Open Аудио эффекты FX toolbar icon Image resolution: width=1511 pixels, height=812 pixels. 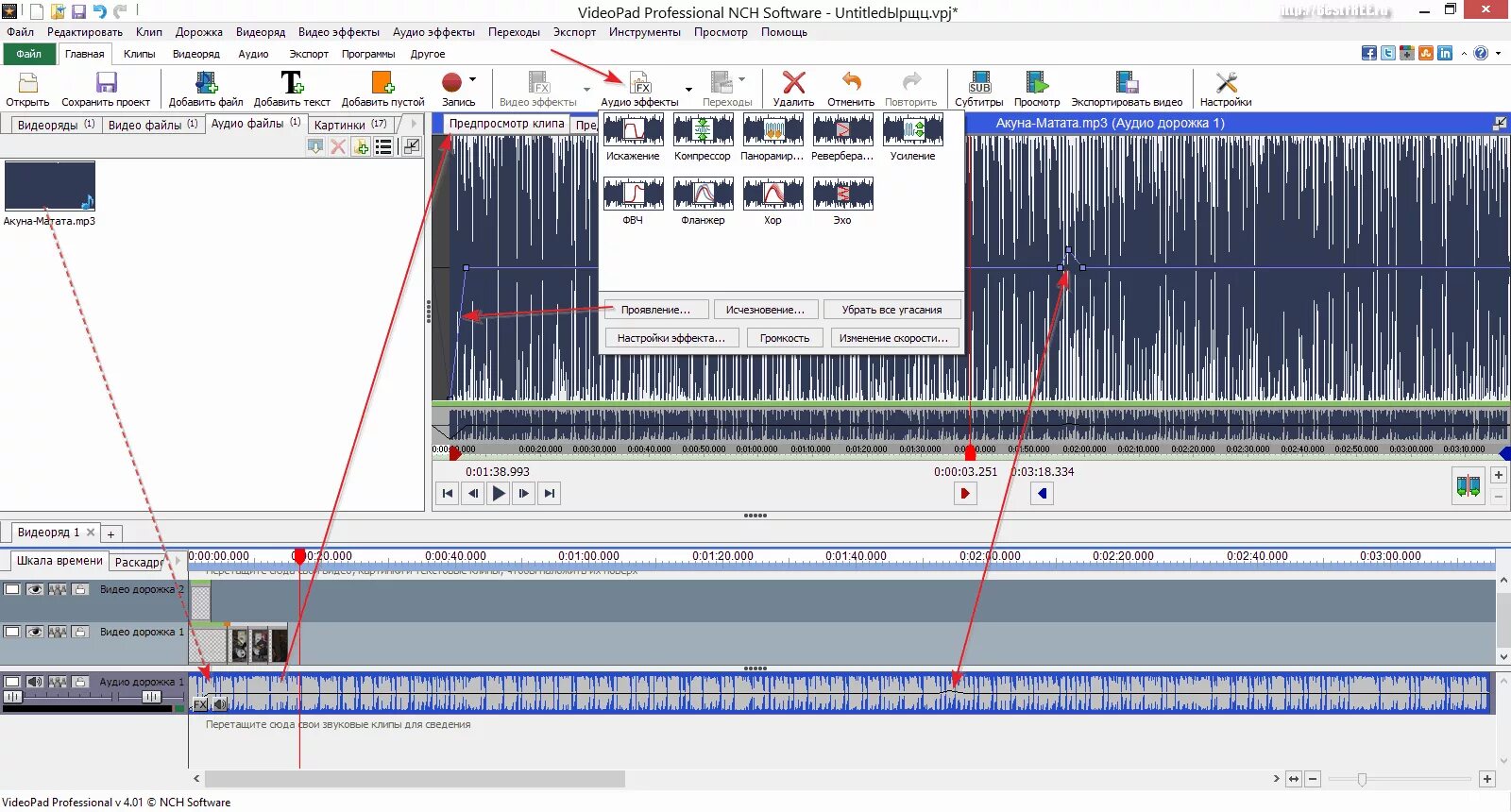click(x=640, y=83)
